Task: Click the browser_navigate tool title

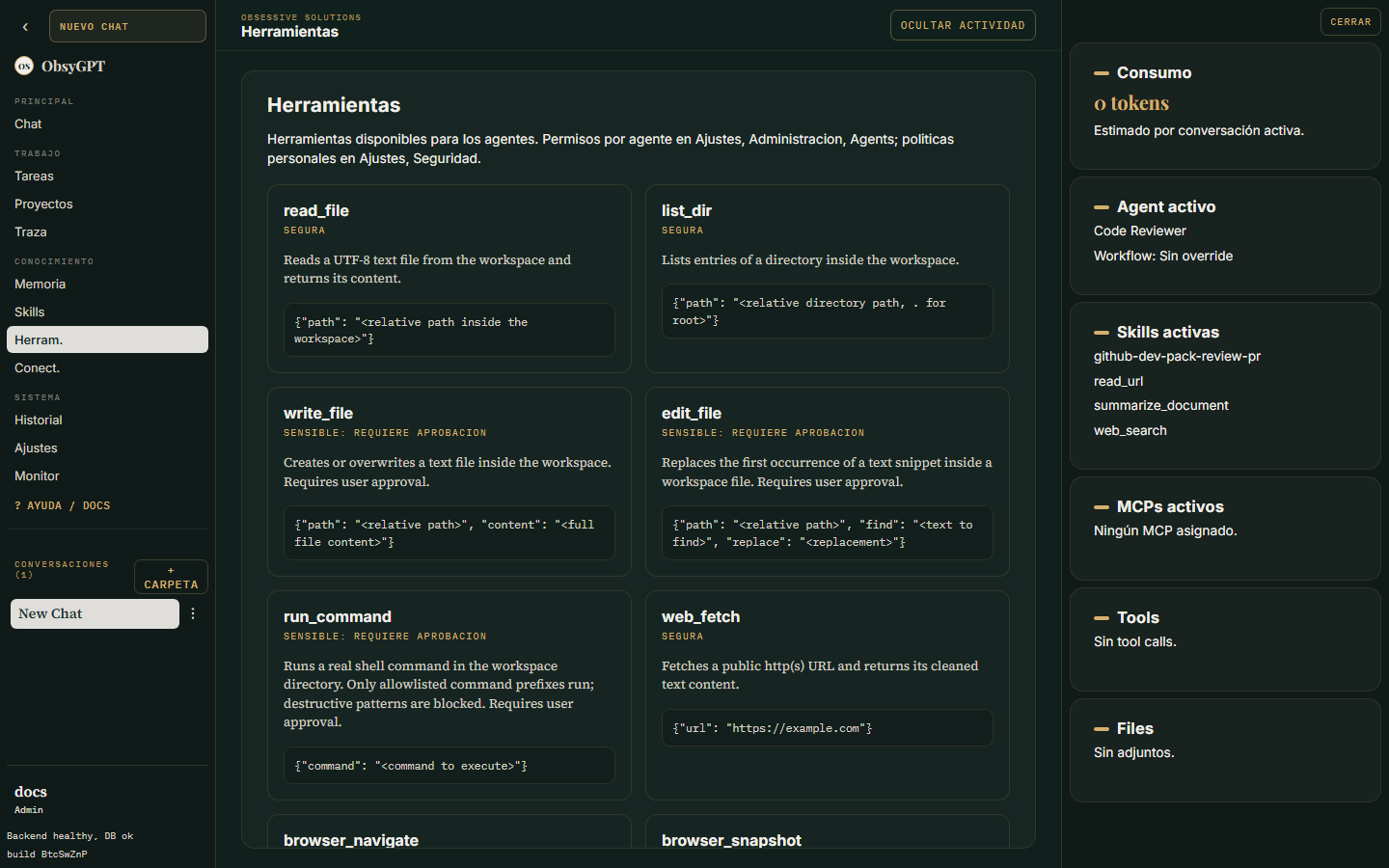Action: 351,840
